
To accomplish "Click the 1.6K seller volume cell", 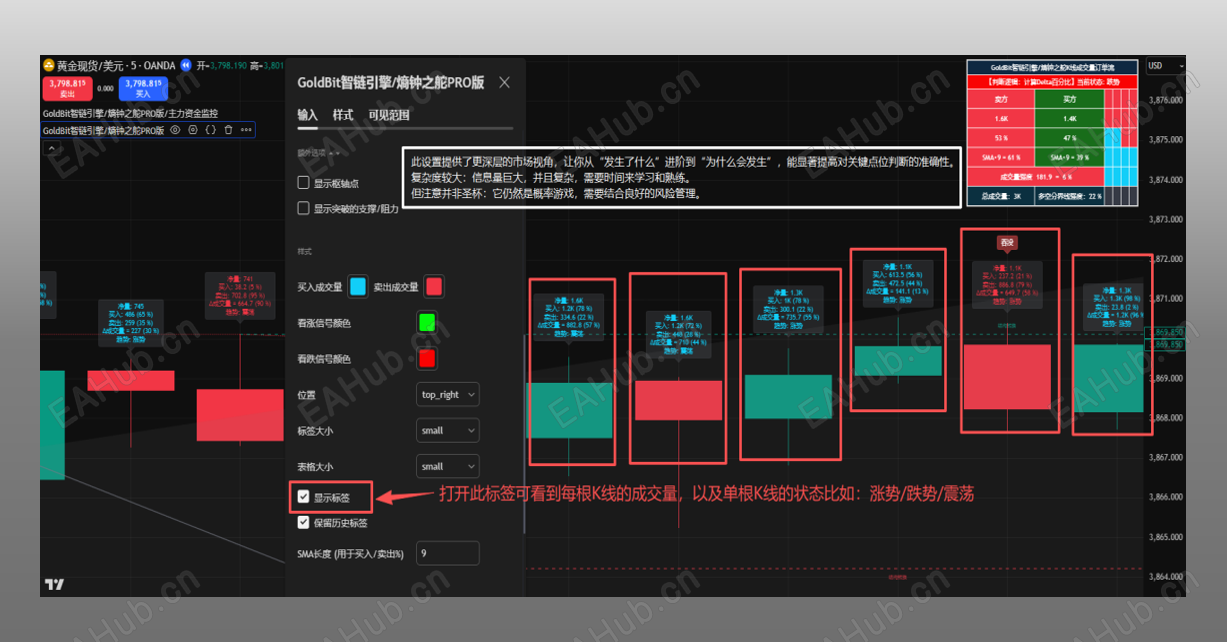I will click(x=1001, y=118).
